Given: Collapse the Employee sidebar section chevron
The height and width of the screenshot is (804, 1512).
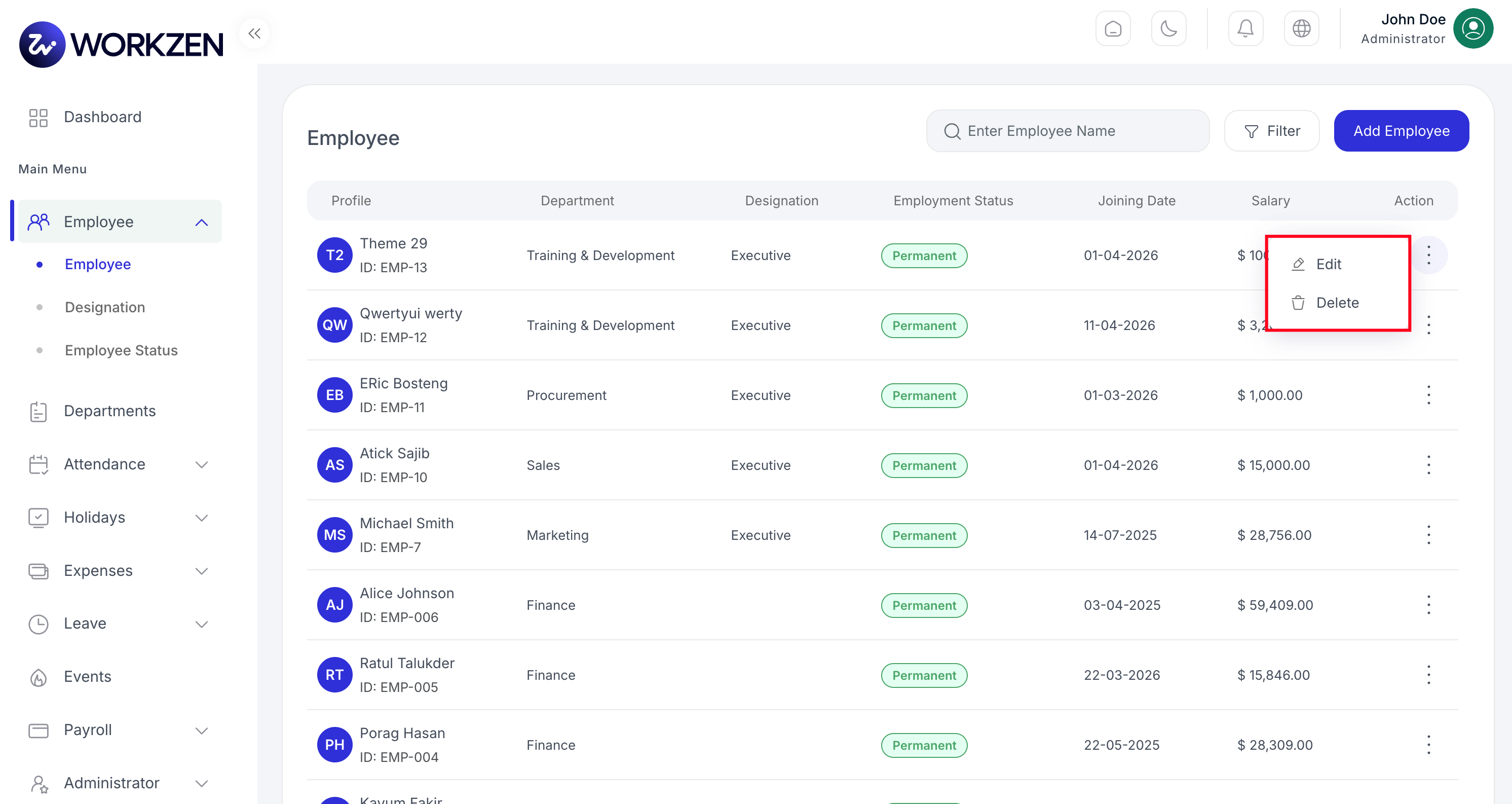Looking at the screenshot, I should 201,222.
